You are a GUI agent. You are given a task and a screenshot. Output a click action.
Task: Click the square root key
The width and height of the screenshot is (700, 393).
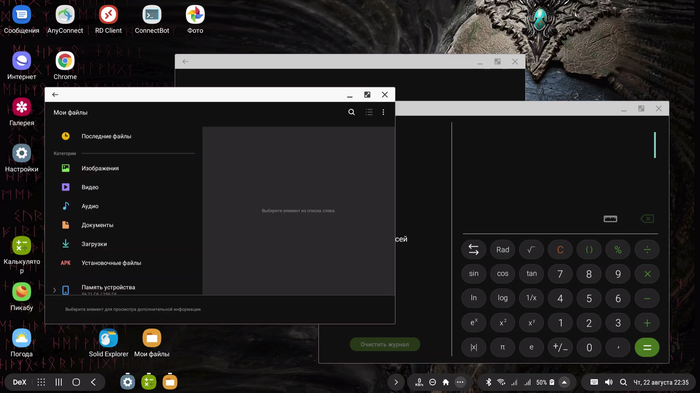(x=531, y=250)
